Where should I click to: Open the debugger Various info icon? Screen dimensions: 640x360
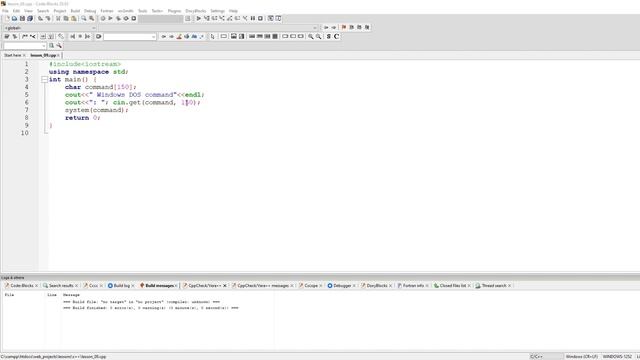[x=278, y=18]
